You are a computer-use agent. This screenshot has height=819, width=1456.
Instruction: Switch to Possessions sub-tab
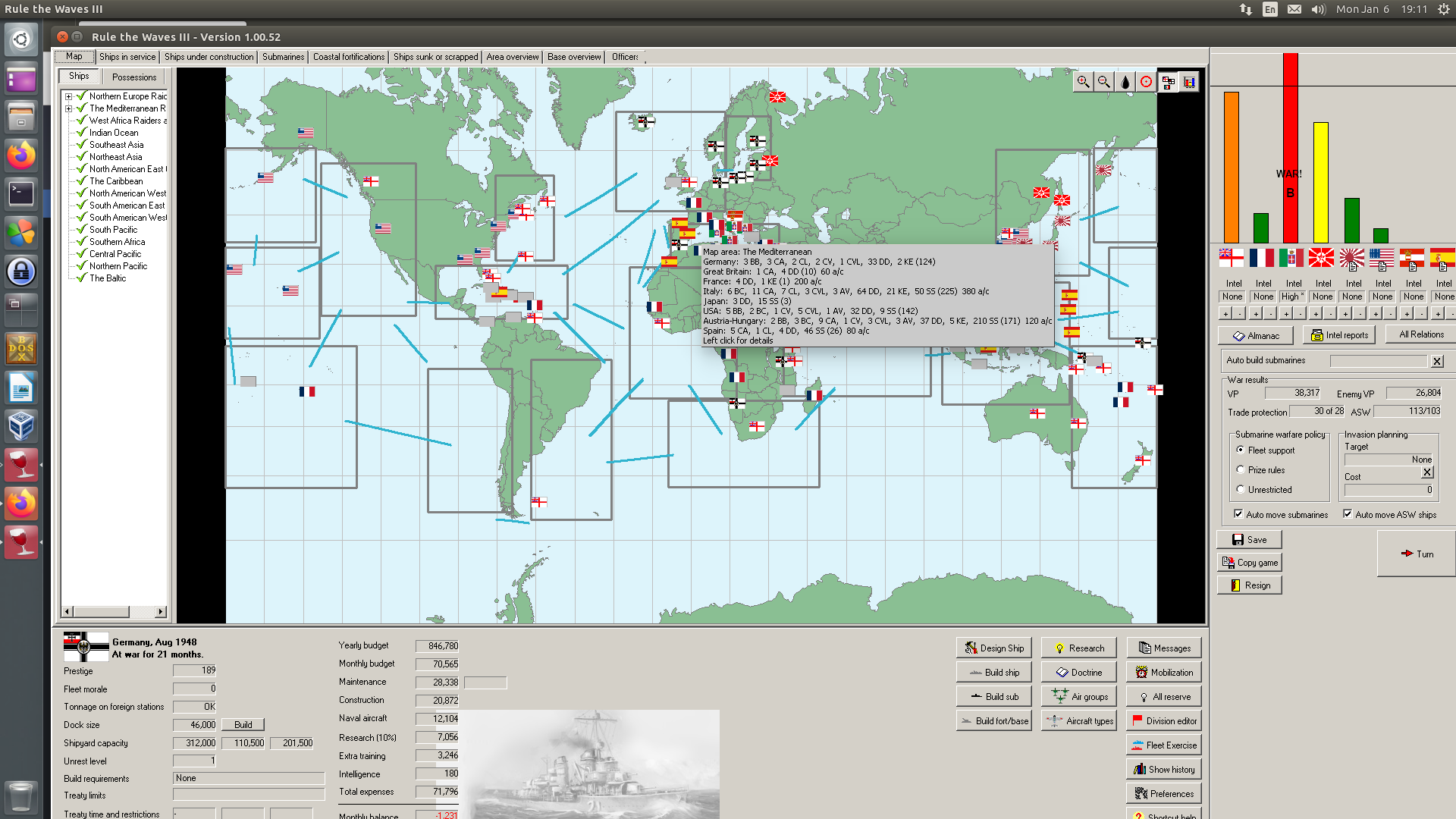(134, 77)
